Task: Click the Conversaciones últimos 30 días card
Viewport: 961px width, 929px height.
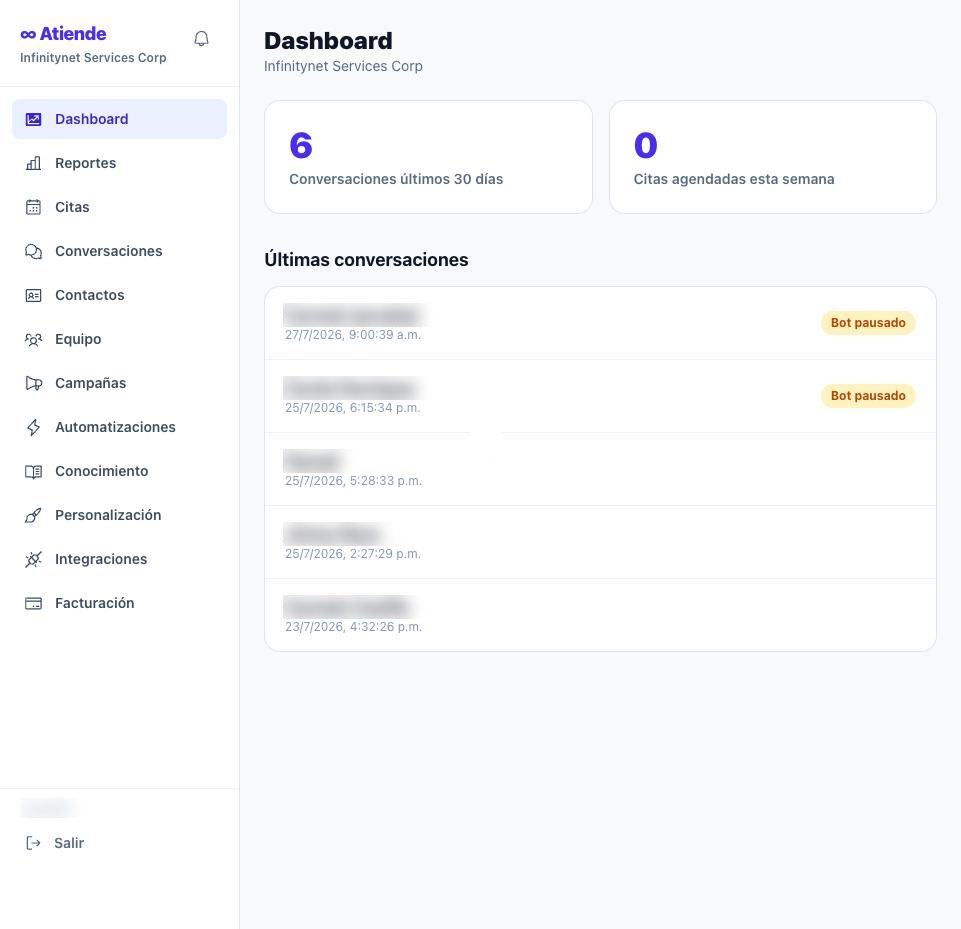Action: (428, 157)
